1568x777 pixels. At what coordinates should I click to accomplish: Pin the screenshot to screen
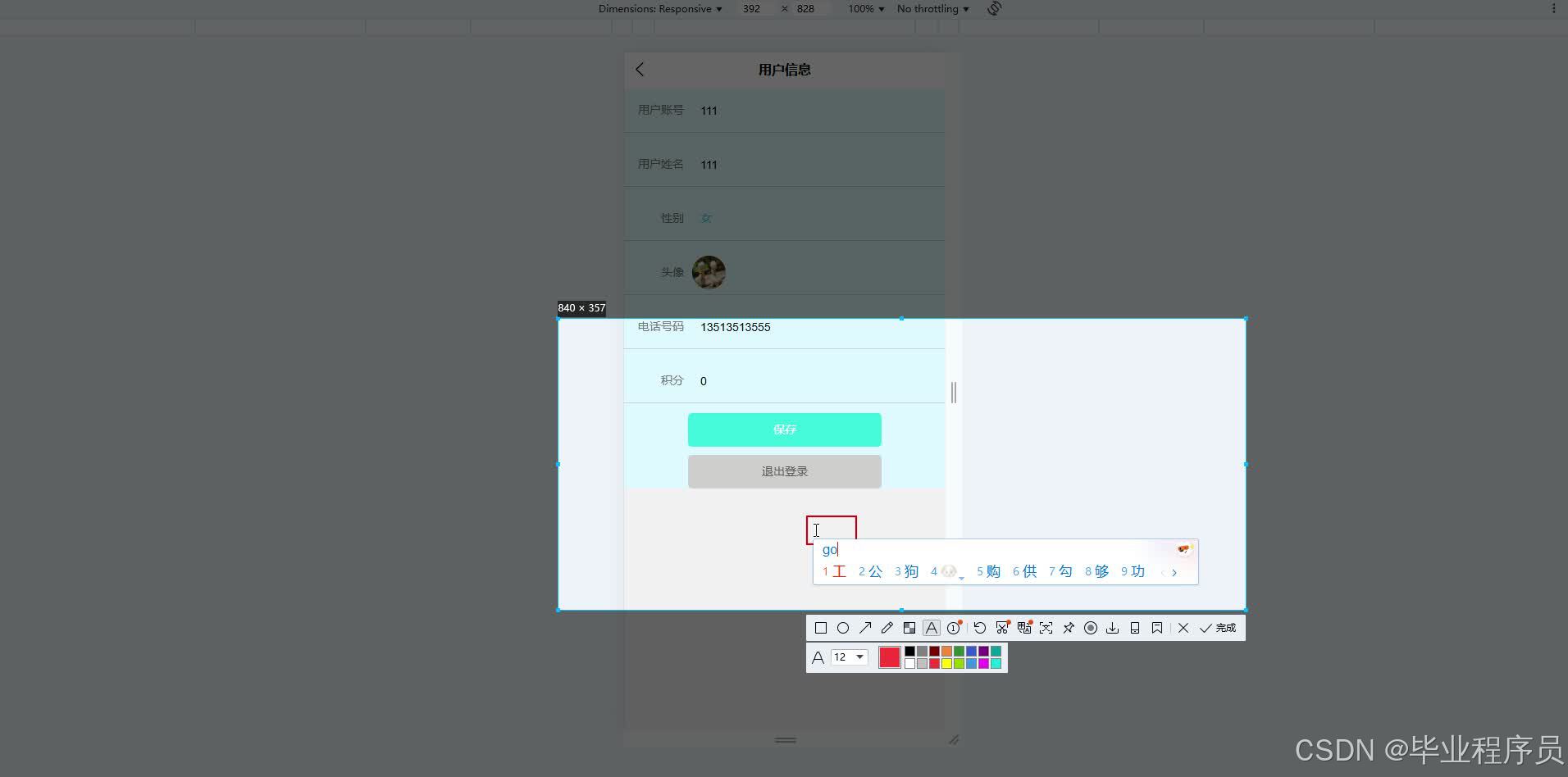point(1068,627)
